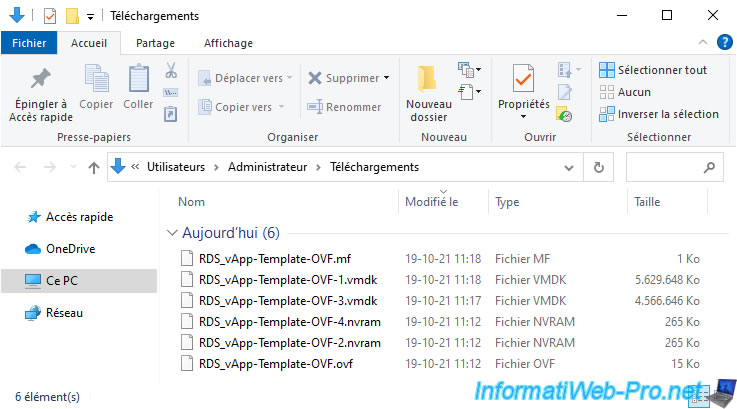Click the Cut scissors icon
This screenshot has height=409, width=737.
[x=171, y=71]
